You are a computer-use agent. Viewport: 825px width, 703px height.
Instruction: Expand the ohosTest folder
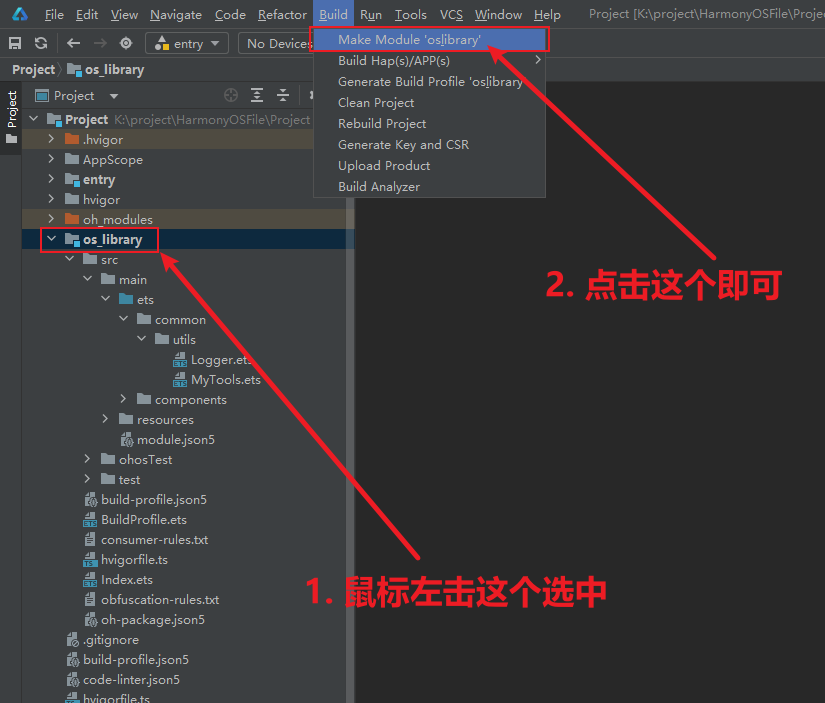(x=87, y=459)
